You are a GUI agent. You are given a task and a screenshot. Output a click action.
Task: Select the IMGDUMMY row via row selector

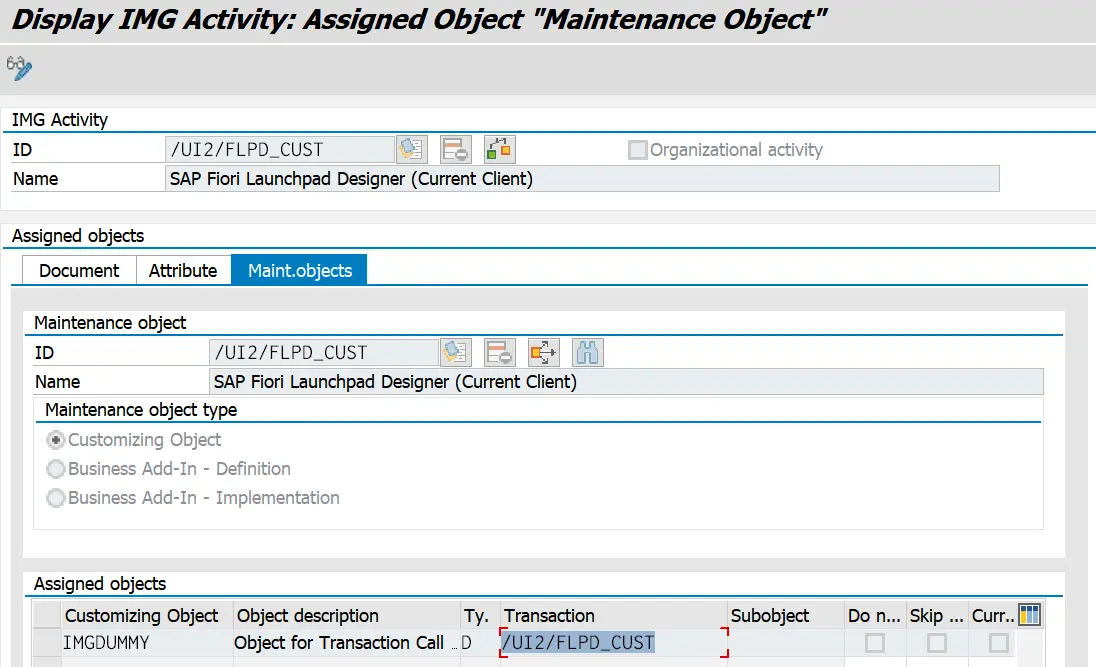47,643
